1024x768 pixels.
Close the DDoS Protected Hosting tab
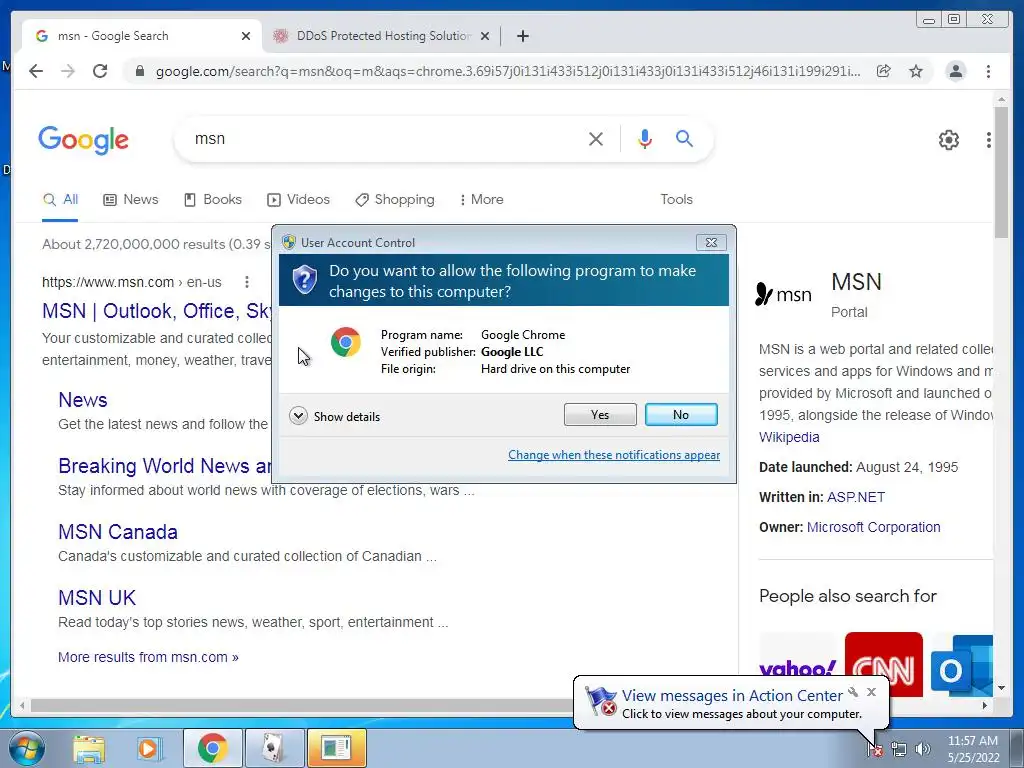click(x=485, y=36)
